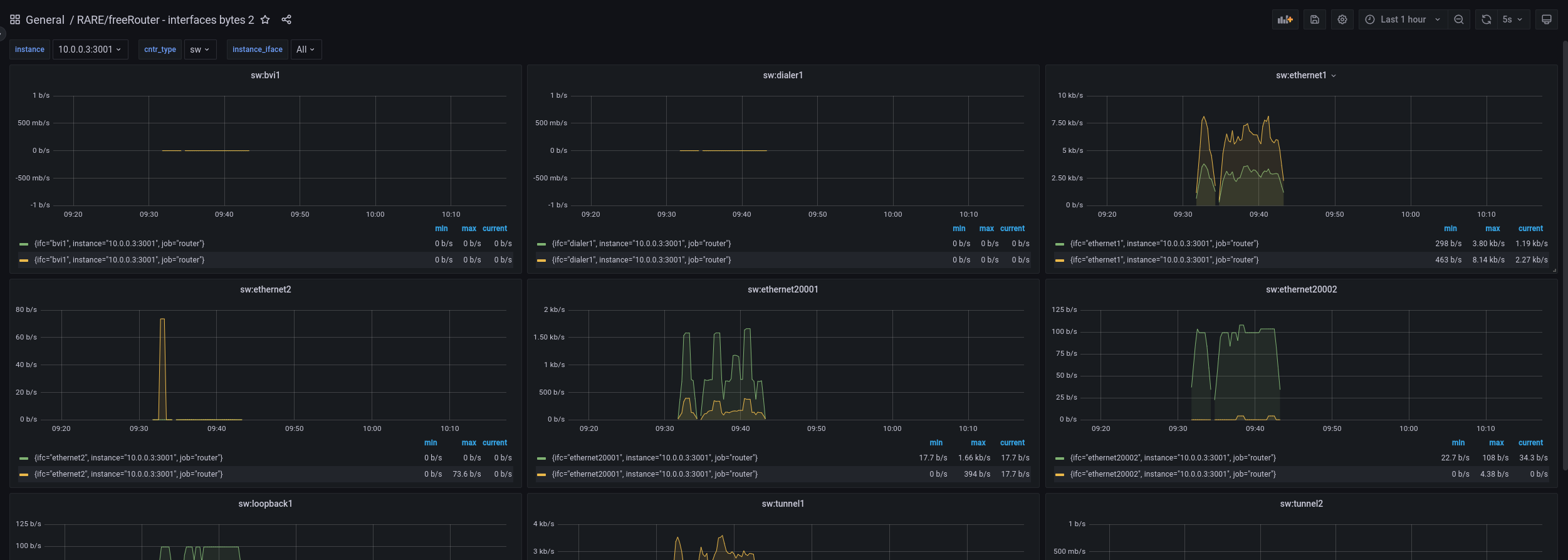This screenshot has height=560, width=1568.
Task: Sort sw:ethernet20001 legend by max
Action: point(978,443)
